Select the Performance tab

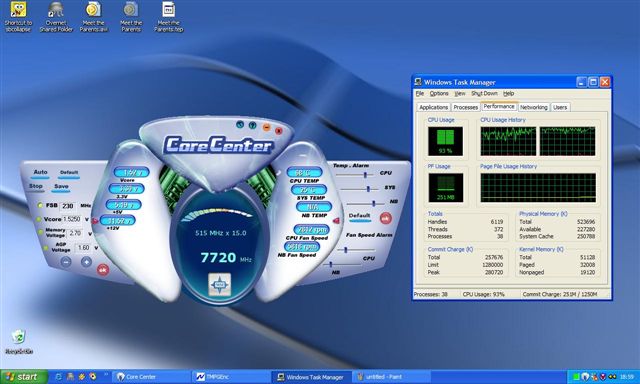point(499,106)
